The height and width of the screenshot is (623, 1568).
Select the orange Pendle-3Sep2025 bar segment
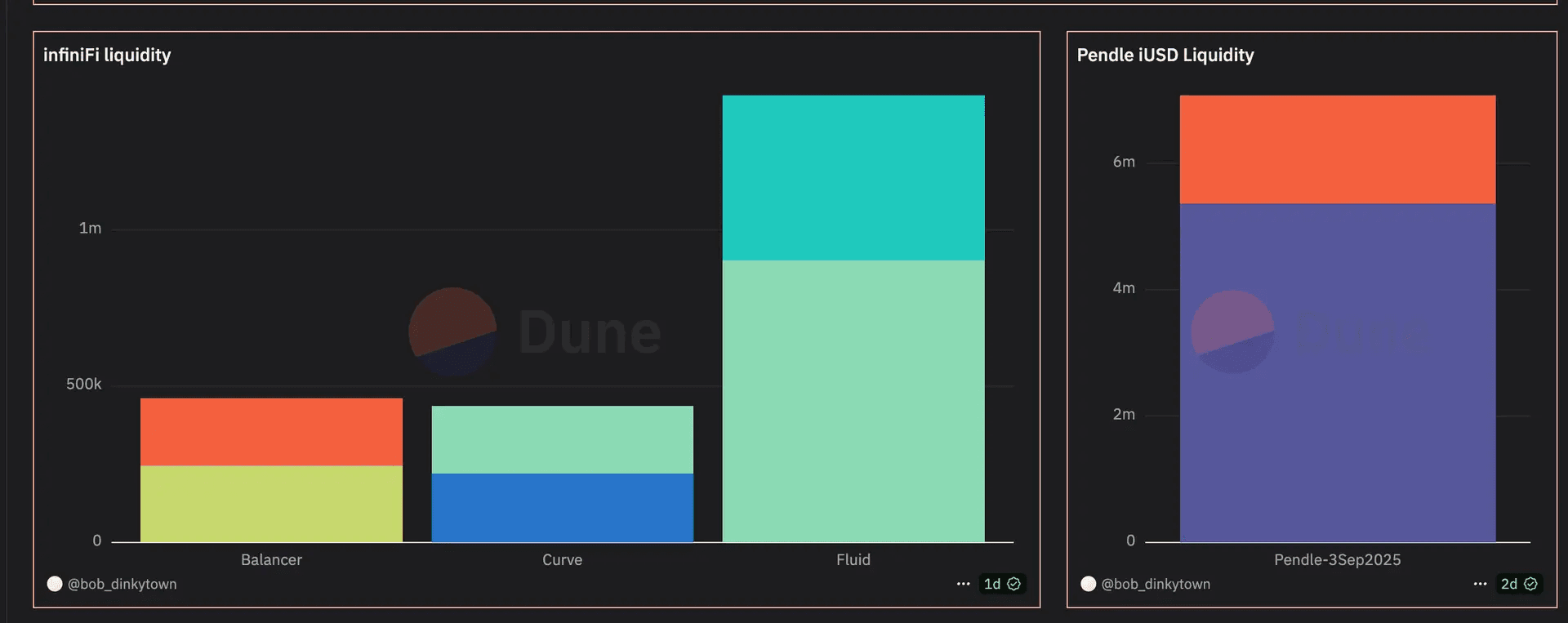(1338, 149)
